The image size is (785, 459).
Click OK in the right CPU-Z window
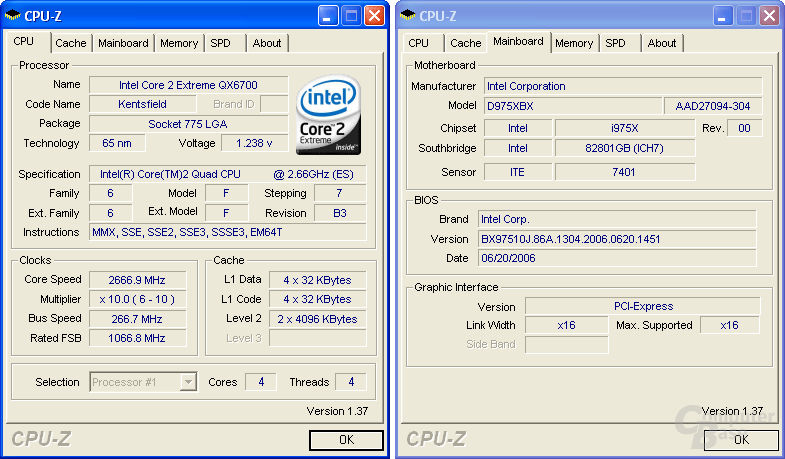pos(741,440)
